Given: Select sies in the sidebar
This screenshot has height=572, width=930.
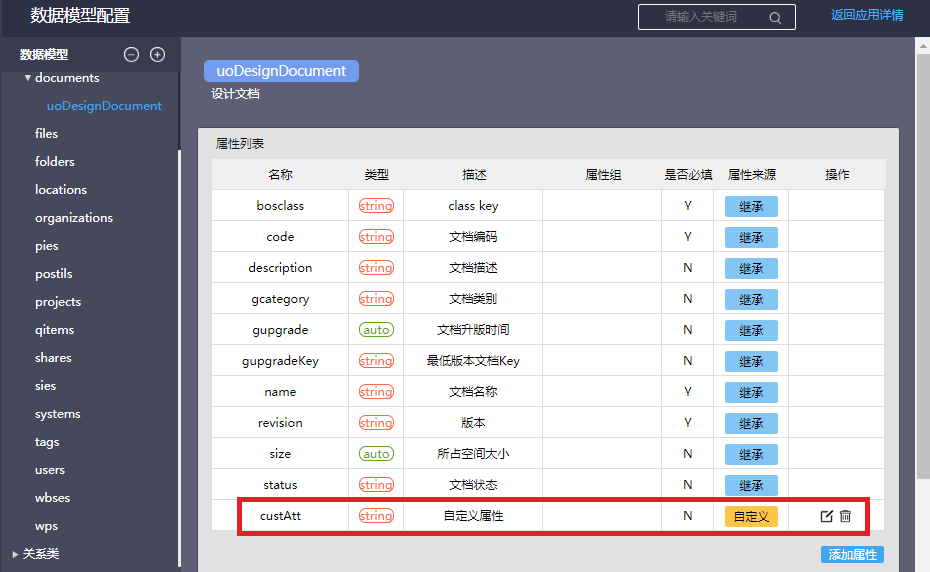Looking at the screenshot, I should coord(46,386).
